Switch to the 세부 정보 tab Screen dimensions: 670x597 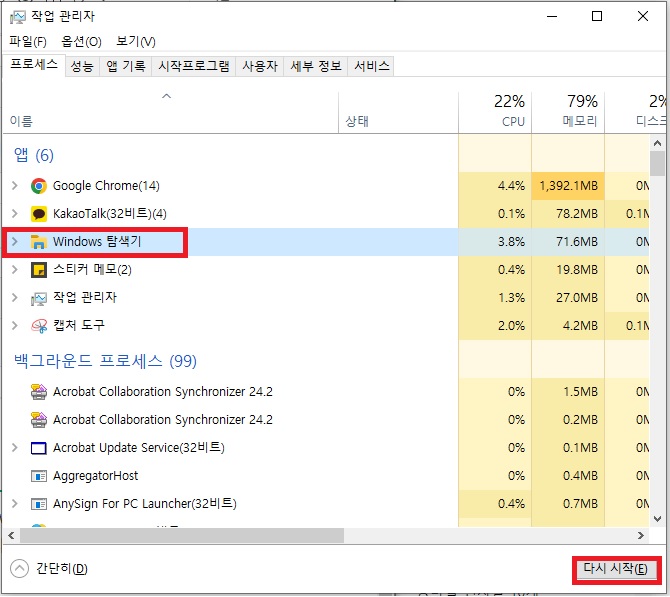tap(316, 66)
